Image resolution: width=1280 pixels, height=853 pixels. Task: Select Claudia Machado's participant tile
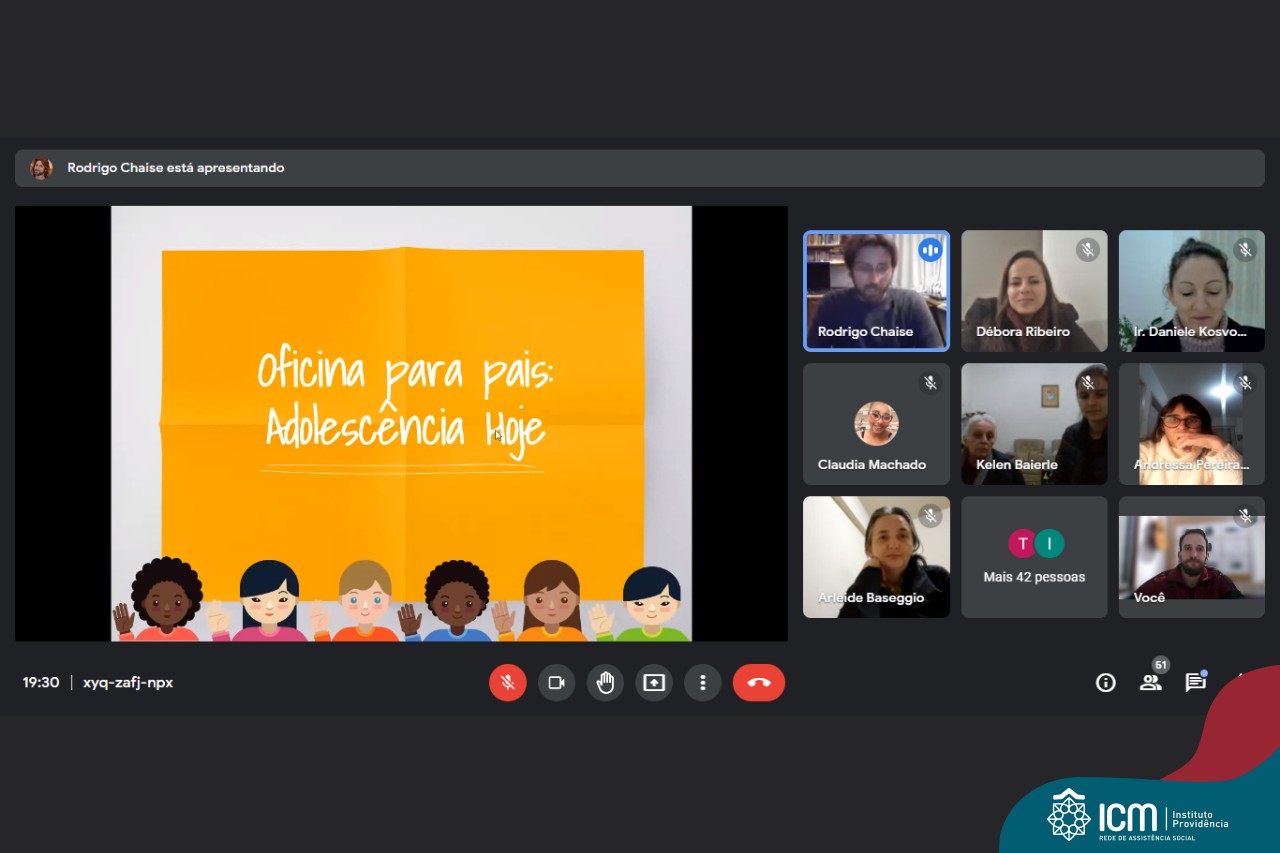876,424
